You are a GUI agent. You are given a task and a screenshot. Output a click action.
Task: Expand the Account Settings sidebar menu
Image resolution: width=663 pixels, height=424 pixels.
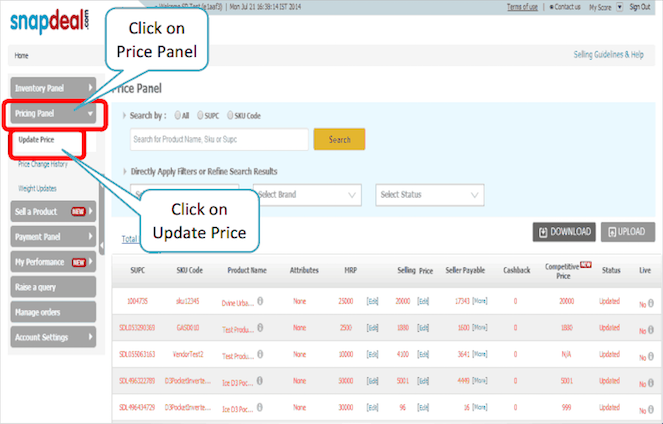(54, 337)
